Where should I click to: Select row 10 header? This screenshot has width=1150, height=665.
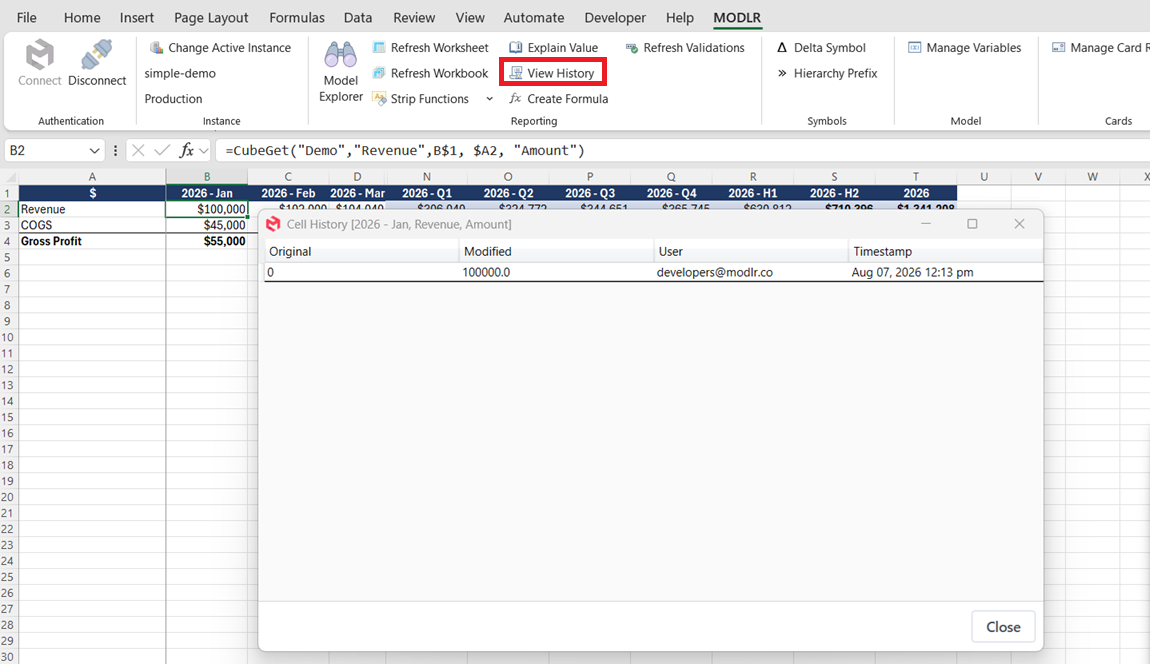8,337
